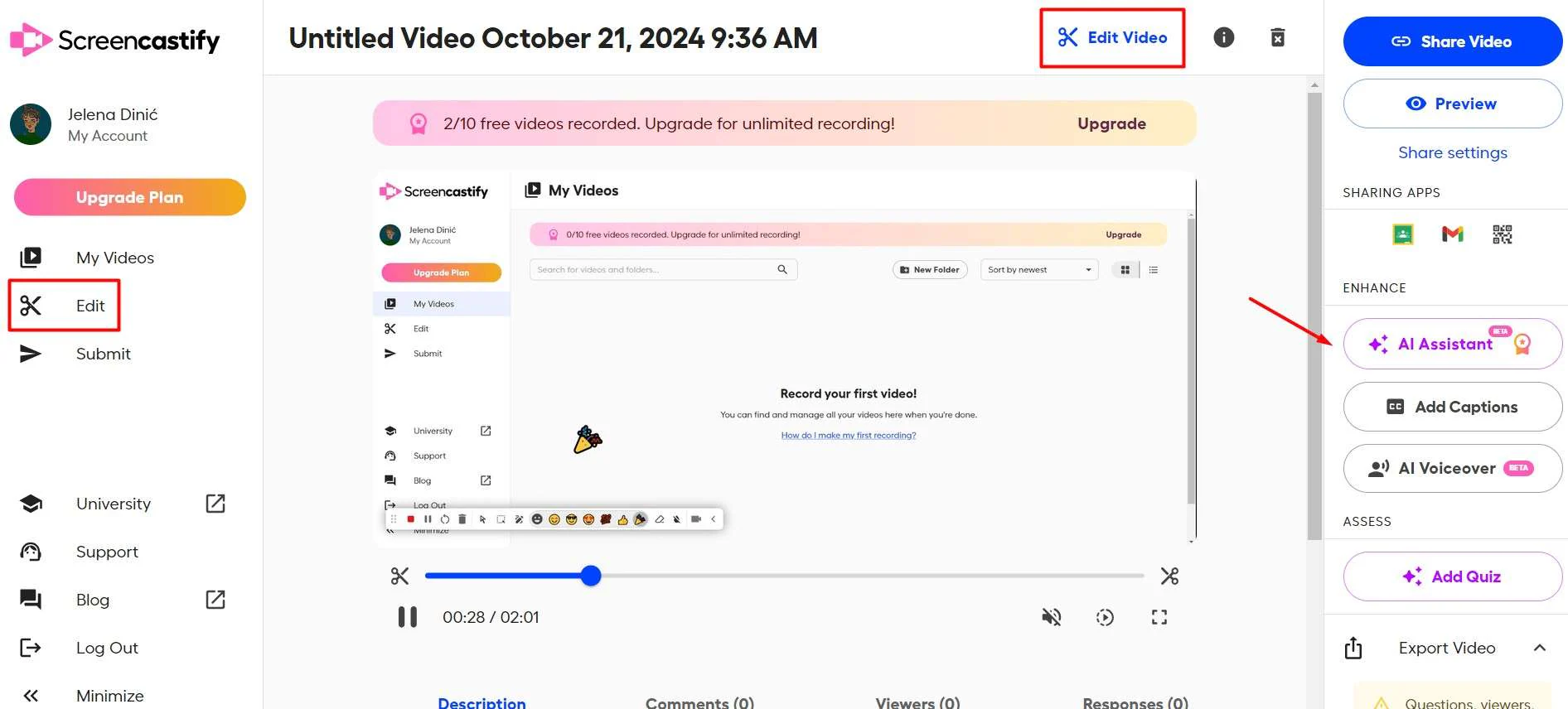Click the My Account text
The width and height of the screenshot is (1568, 709).
[108, 136]
